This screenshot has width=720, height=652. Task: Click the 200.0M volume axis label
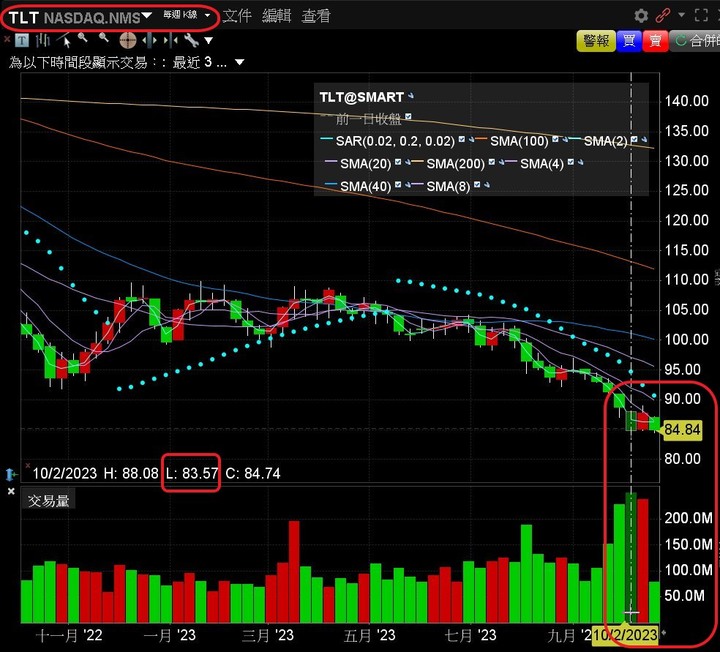(688, 518)
